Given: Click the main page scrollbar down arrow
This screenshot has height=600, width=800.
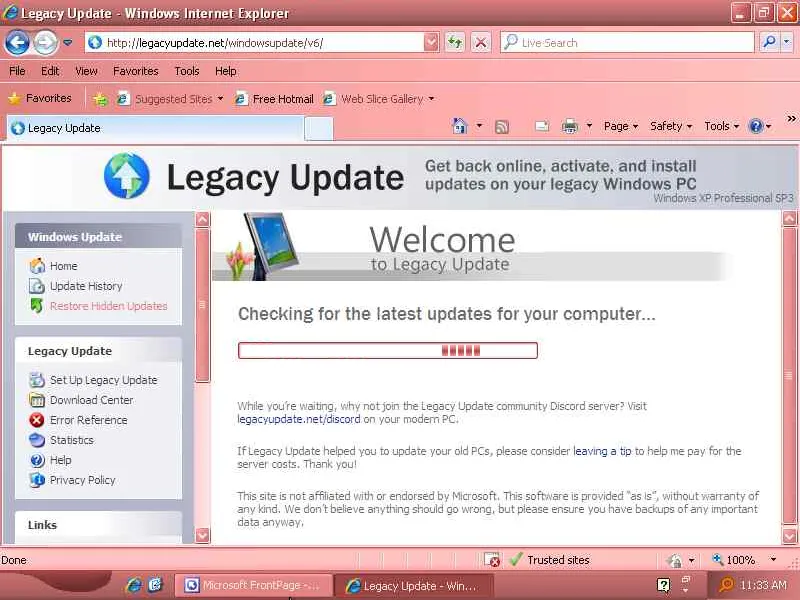Looking at the screenshot, I should pos(789,536).
